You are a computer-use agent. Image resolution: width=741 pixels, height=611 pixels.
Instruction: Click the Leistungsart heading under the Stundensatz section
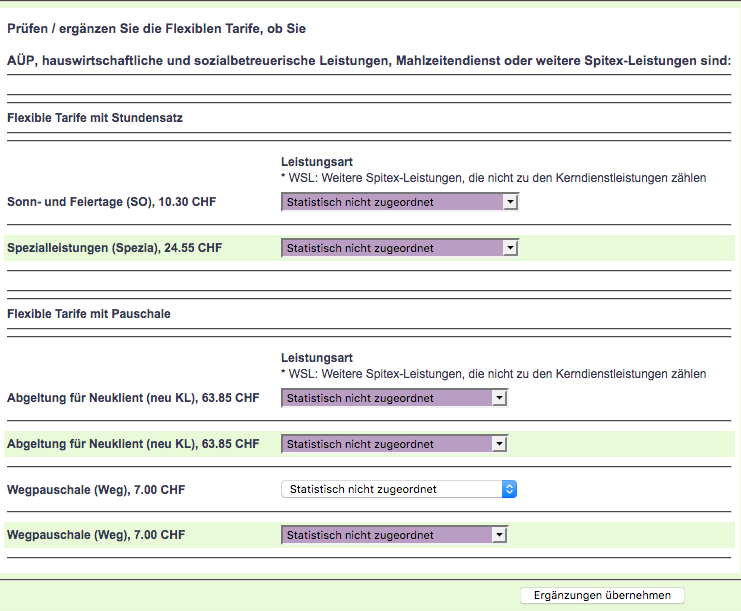pyautogui.click(x=317, y=162)
